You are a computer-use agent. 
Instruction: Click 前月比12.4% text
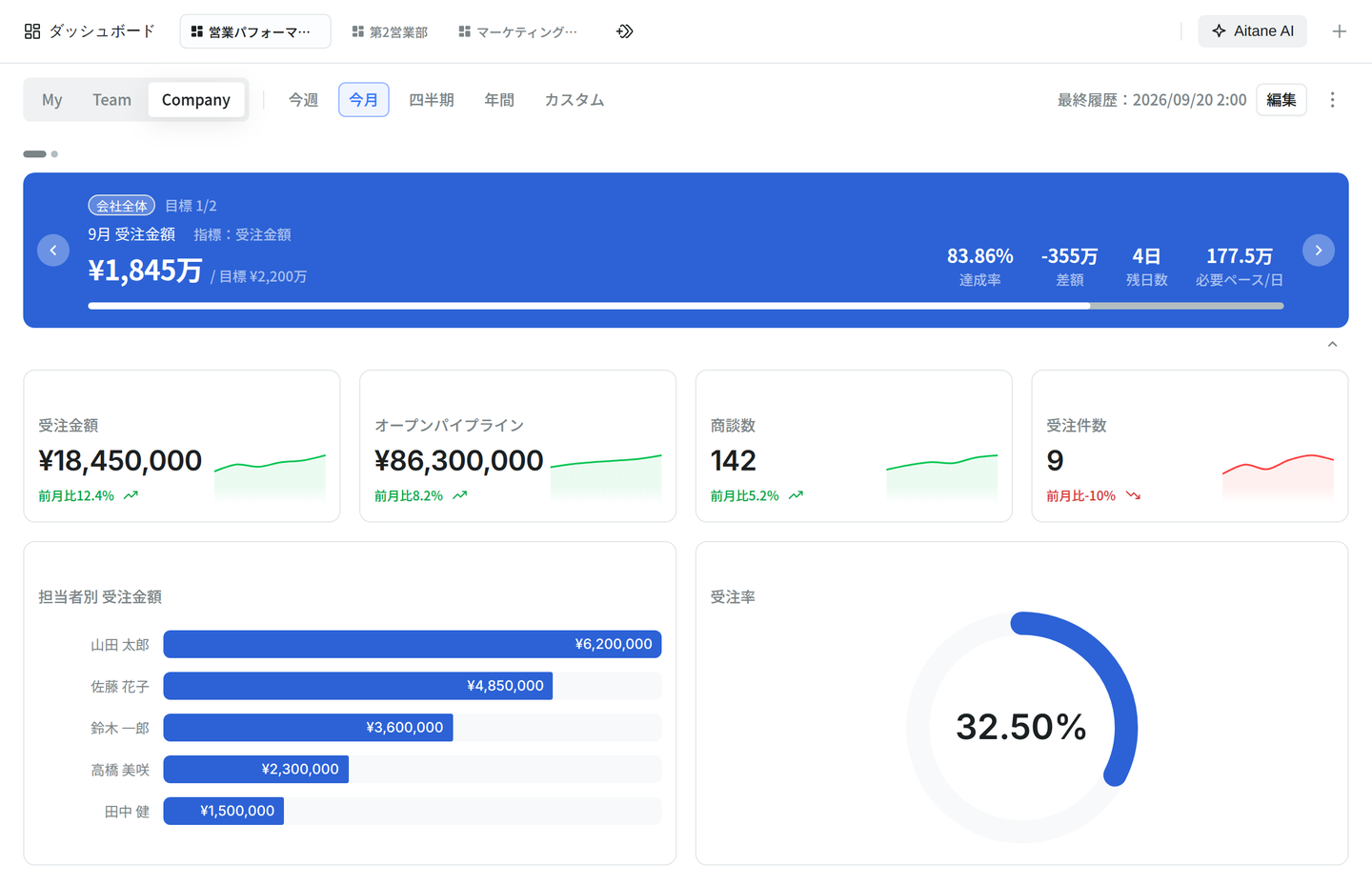pos(76,495)
